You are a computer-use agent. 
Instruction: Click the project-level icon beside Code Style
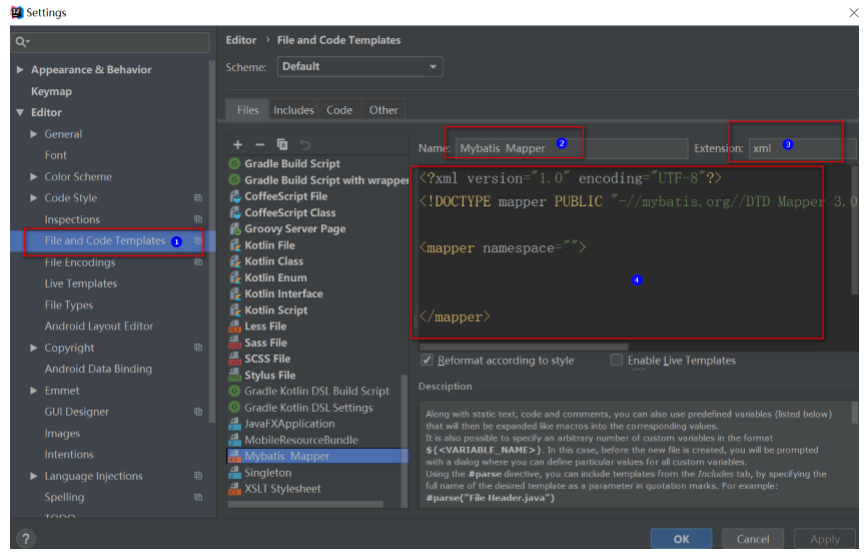pyautogui.click(x=198, y=198)
